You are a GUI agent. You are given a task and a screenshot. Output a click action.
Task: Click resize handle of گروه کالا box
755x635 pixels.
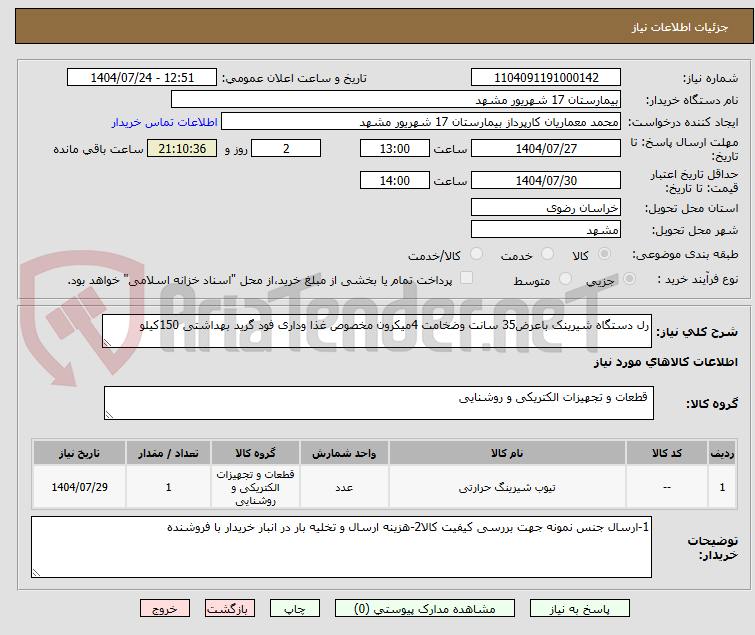pos(109,415)
